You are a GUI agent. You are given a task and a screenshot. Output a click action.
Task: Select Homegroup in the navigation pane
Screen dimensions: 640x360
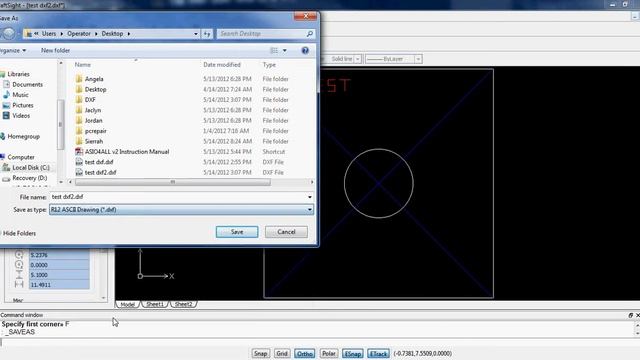(x=23, y=136)
